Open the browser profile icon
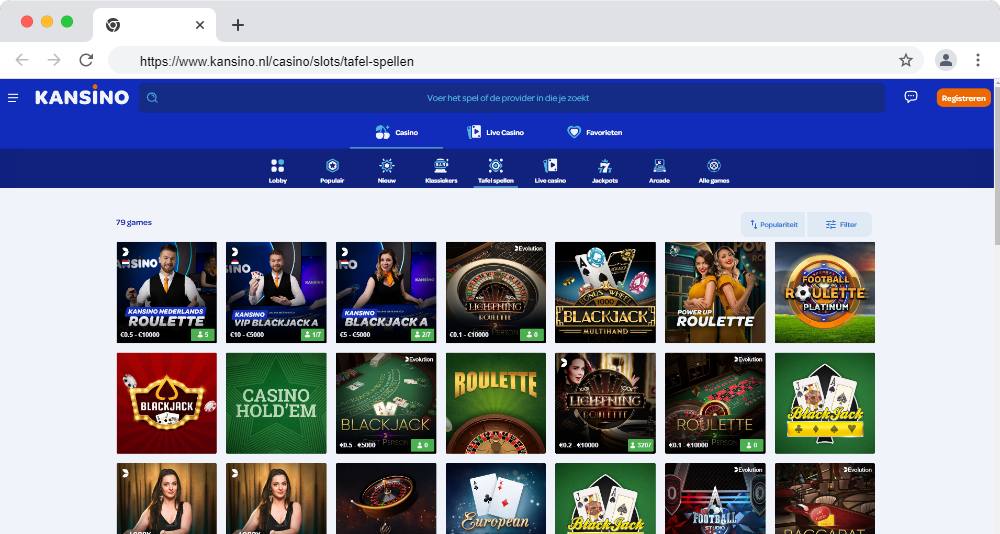This screenshot has width=1000, height=534. tap(946, 60)
